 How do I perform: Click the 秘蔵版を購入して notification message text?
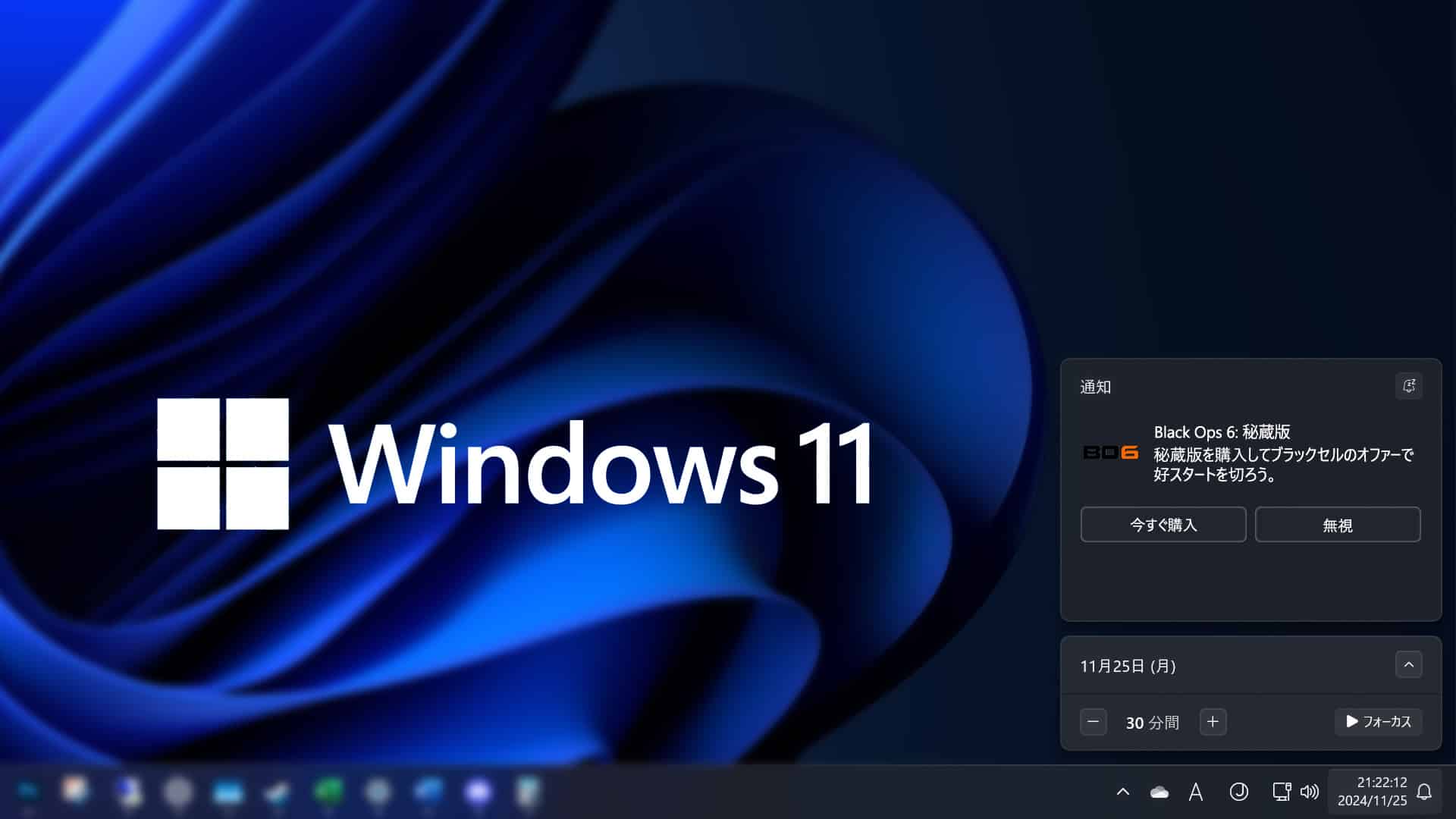coord(1283,464)
